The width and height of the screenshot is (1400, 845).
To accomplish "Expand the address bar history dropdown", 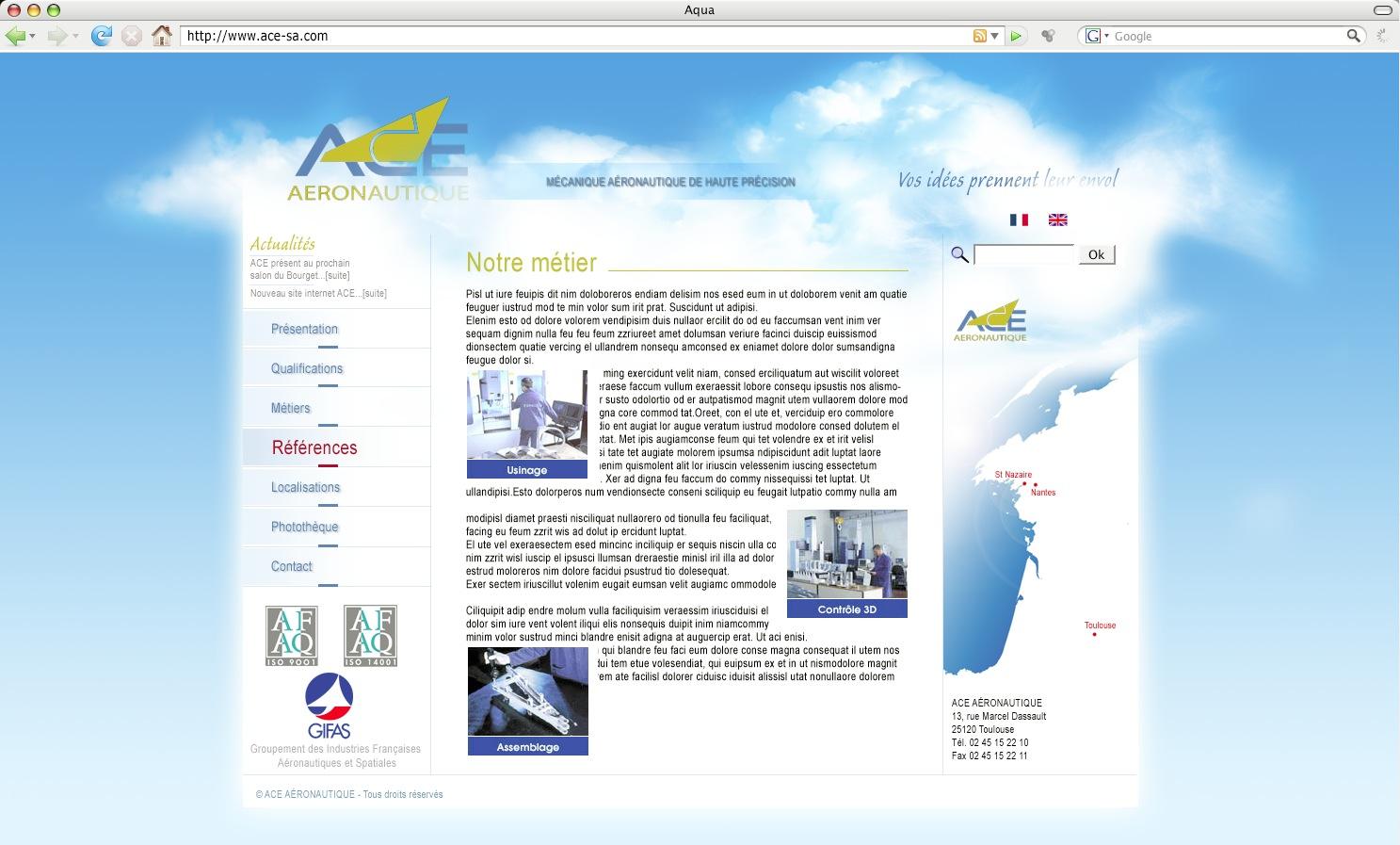I will (x=994, y=36).
